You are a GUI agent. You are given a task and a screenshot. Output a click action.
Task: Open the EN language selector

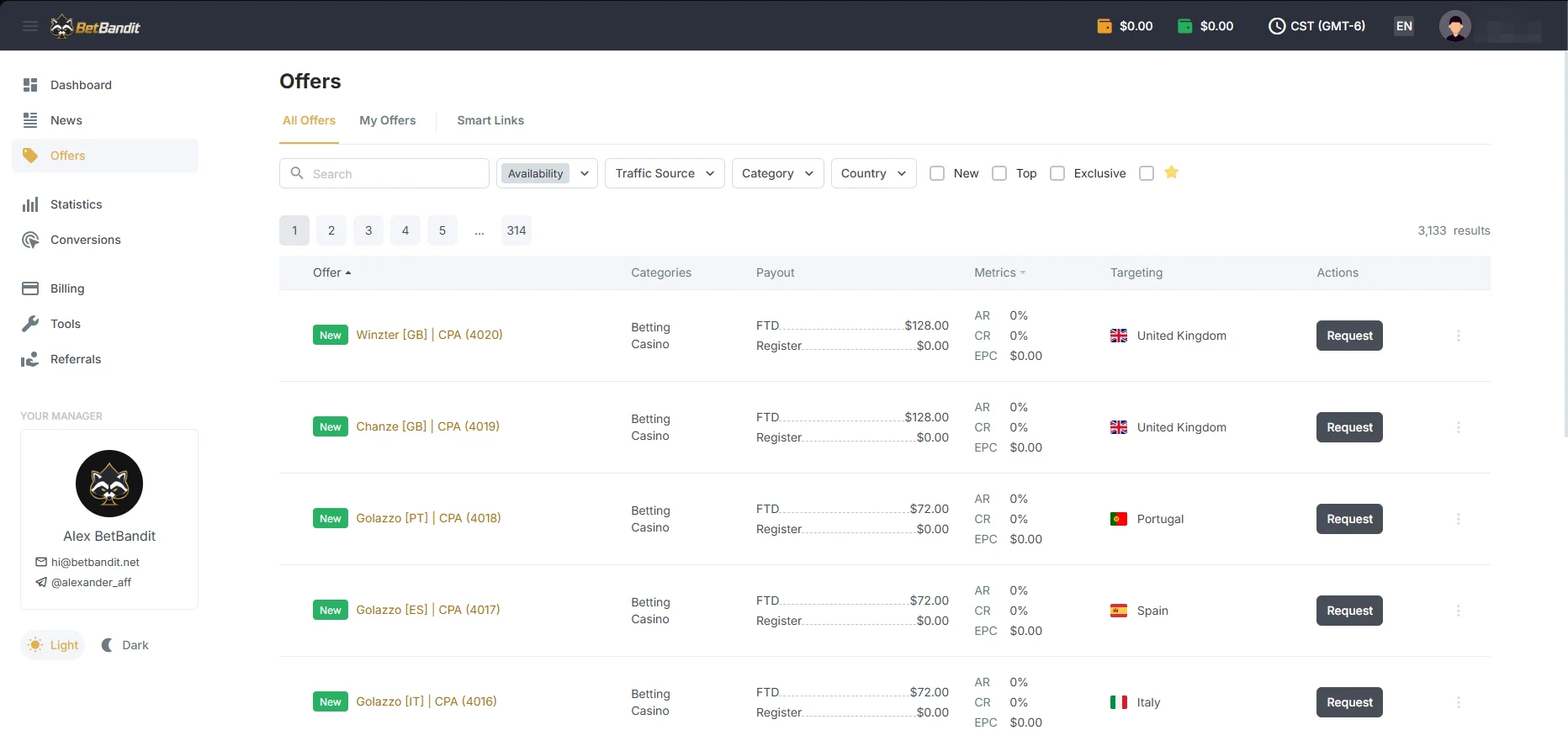point(1404,26)
